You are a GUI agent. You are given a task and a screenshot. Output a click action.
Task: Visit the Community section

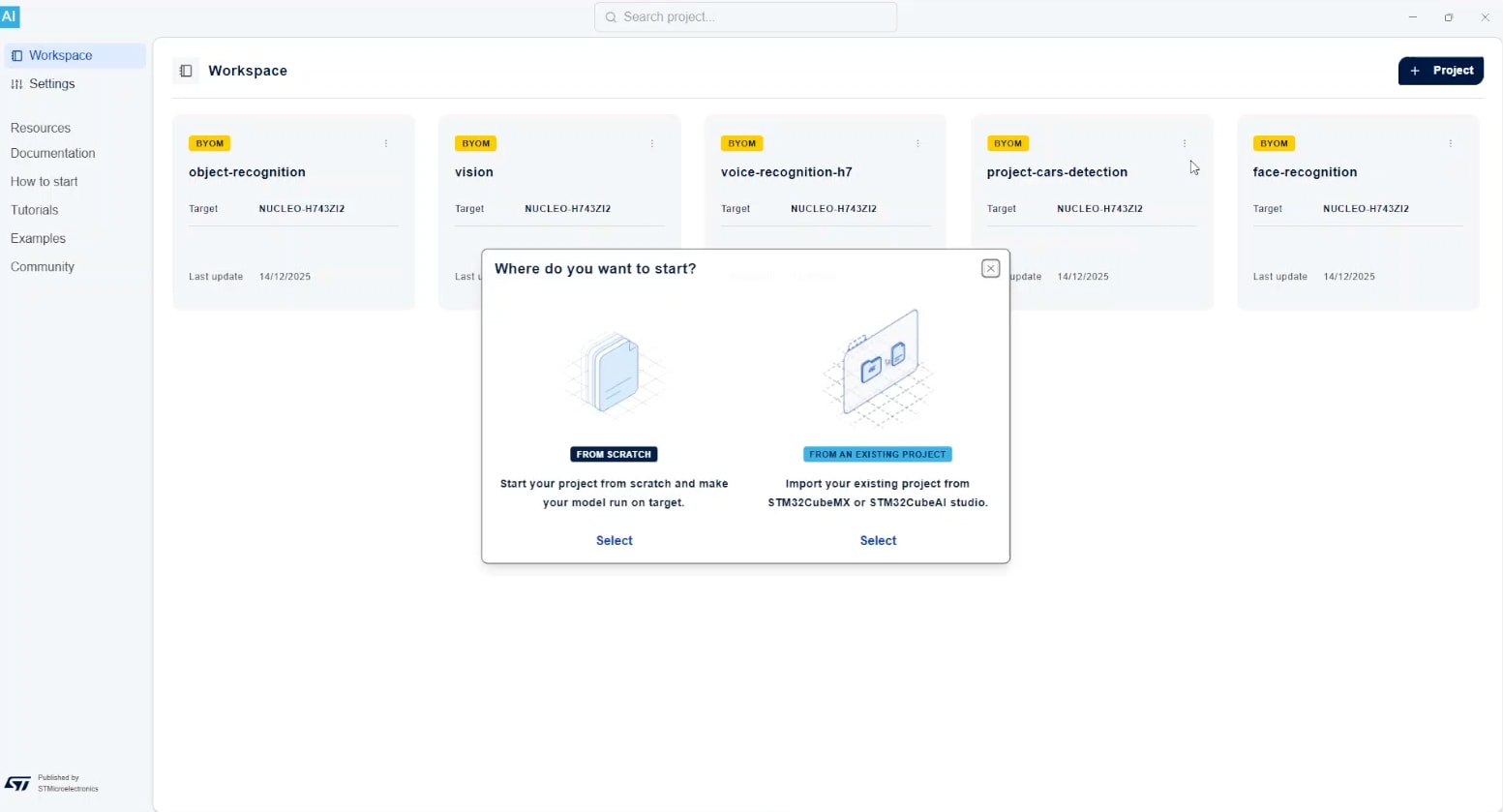[42, 266]
